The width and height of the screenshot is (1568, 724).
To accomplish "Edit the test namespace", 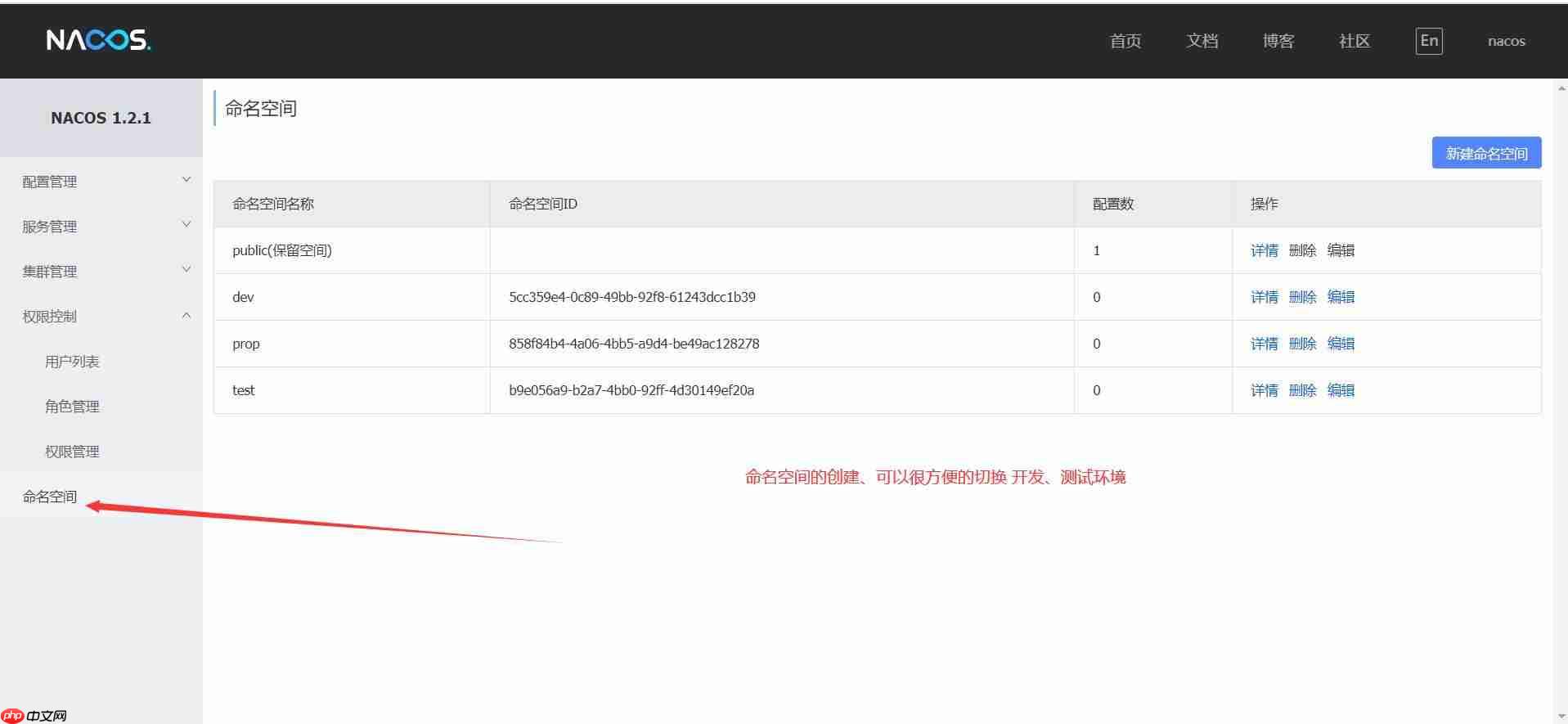I will pos(1341,390).
